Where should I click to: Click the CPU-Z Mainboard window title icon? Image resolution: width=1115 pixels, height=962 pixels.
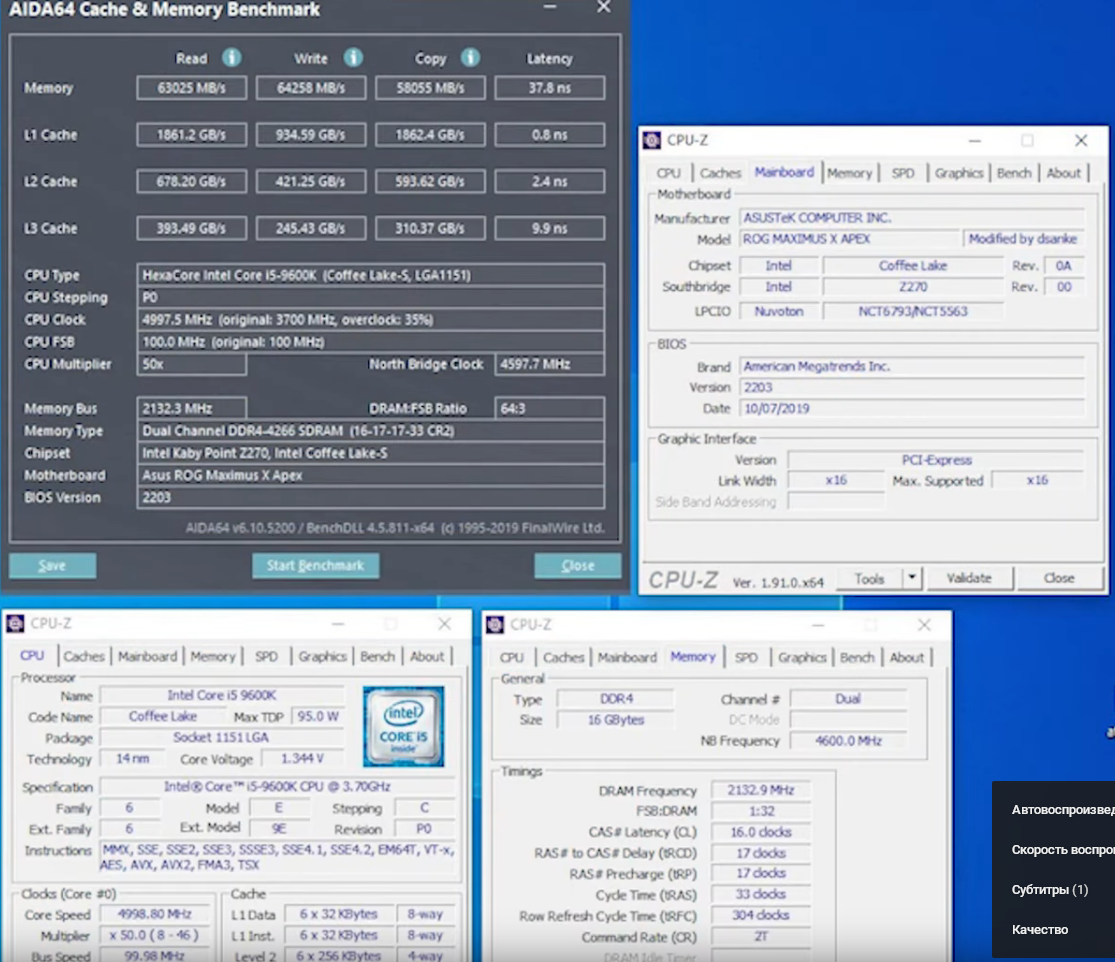pos(651,140)
